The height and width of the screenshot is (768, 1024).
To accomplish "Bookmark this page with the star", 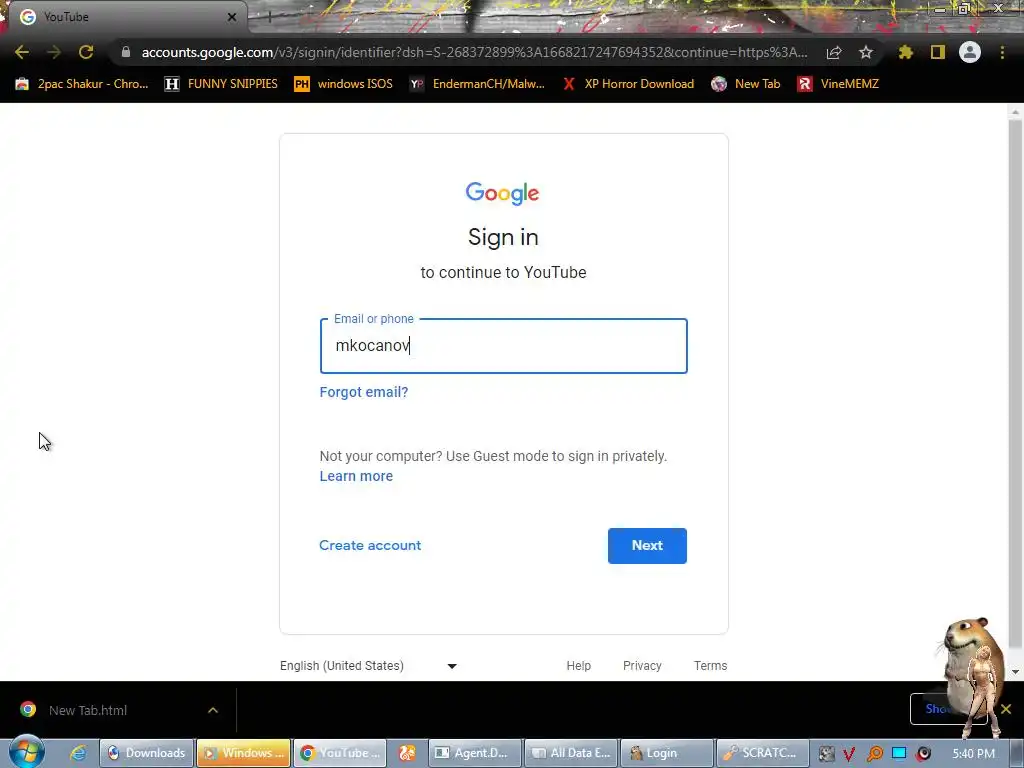I will pyautogui.click(x=865, y=52).
